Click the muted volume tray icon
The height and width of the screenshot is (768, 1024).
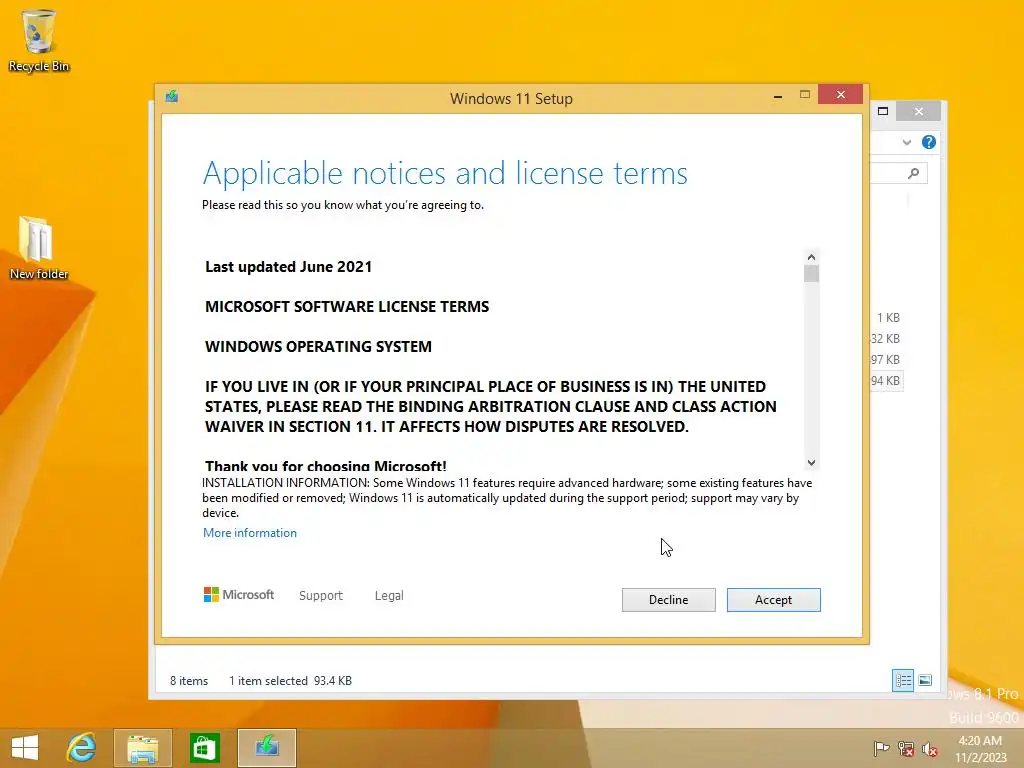(x=930, y=748)
